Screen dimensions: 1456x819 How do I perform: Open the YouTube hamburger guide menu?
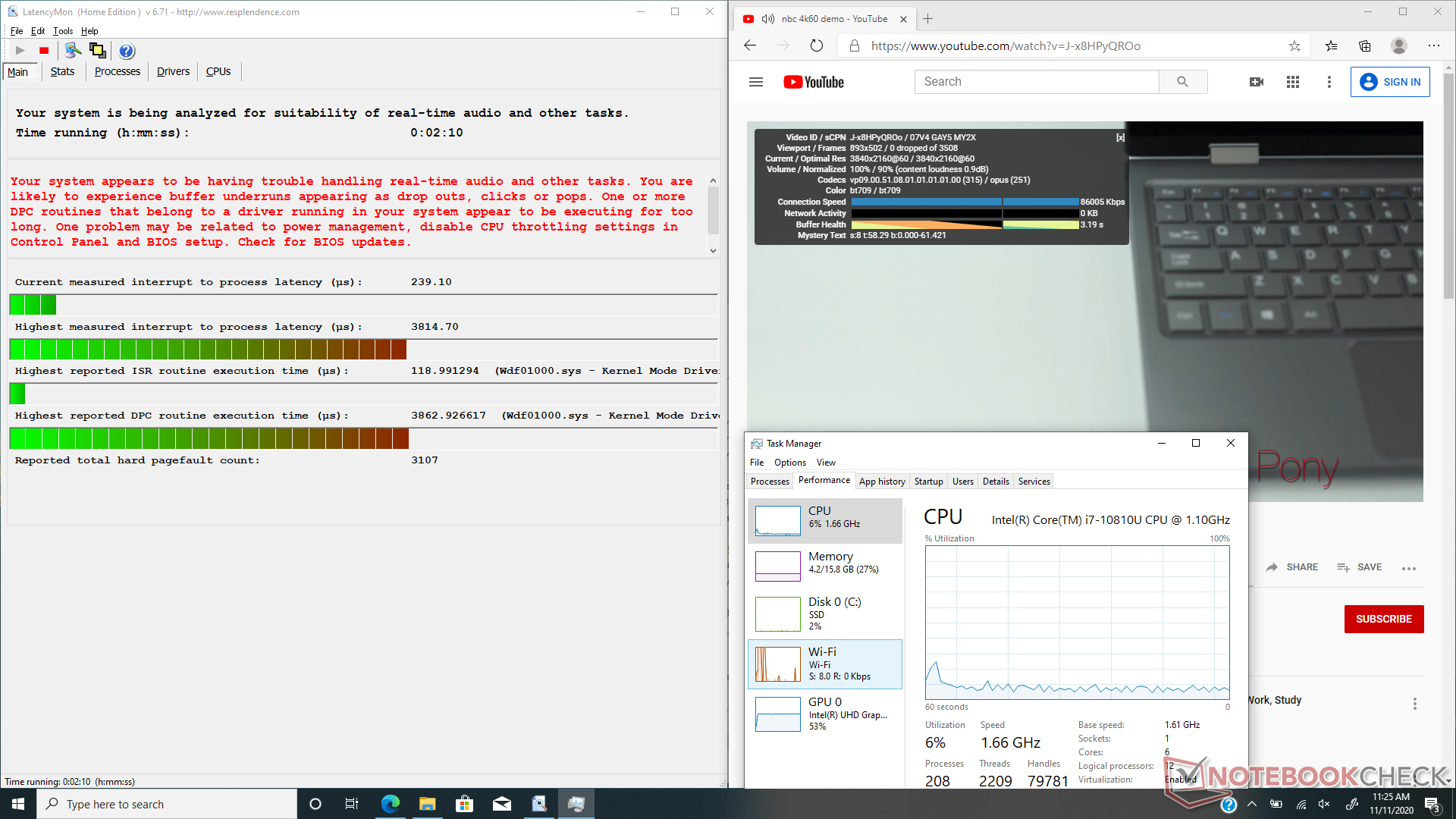[x=756, y=82]
